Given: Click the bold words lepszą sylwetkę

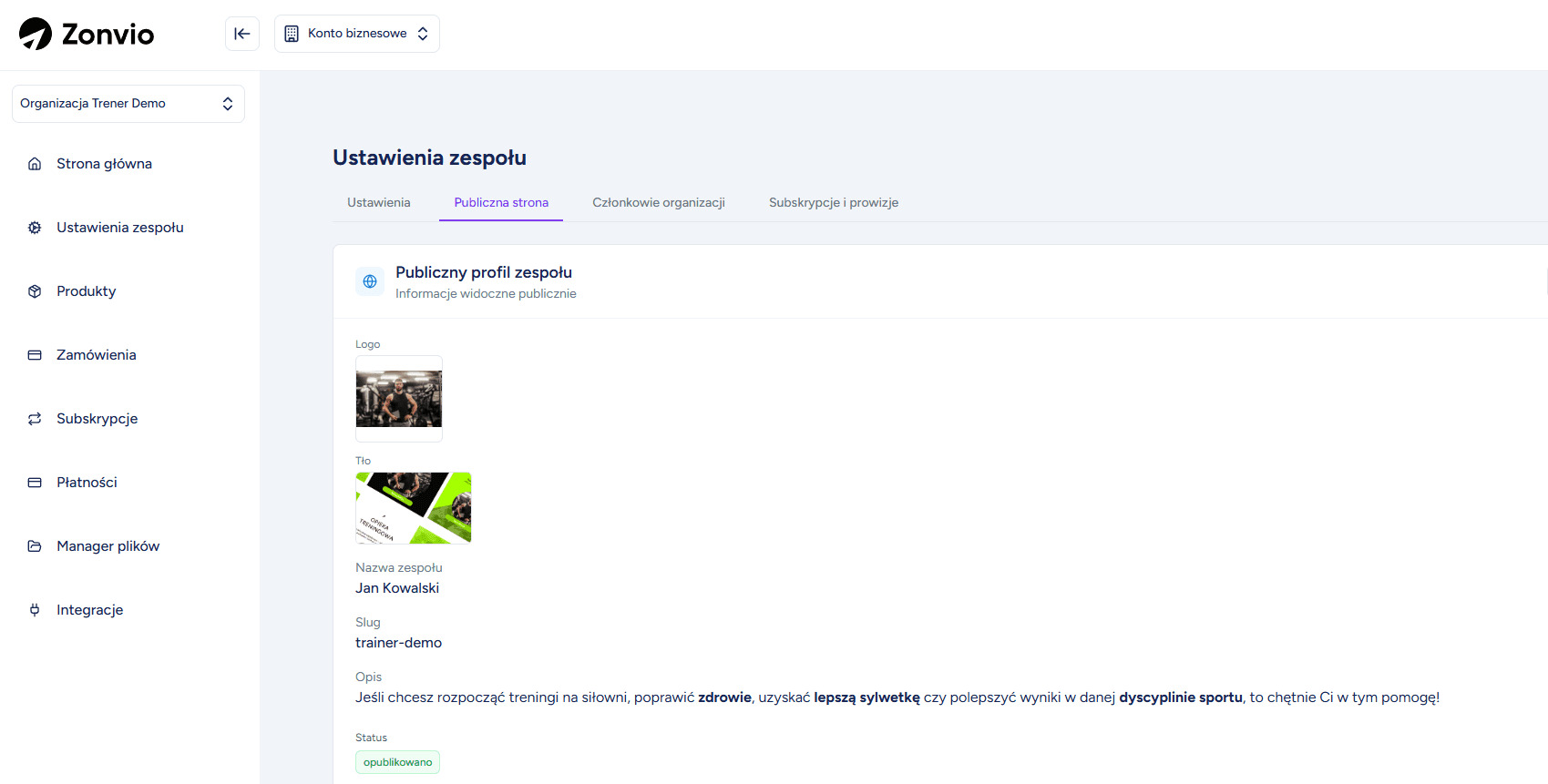Looking at the screenshot, I should 866,697.
